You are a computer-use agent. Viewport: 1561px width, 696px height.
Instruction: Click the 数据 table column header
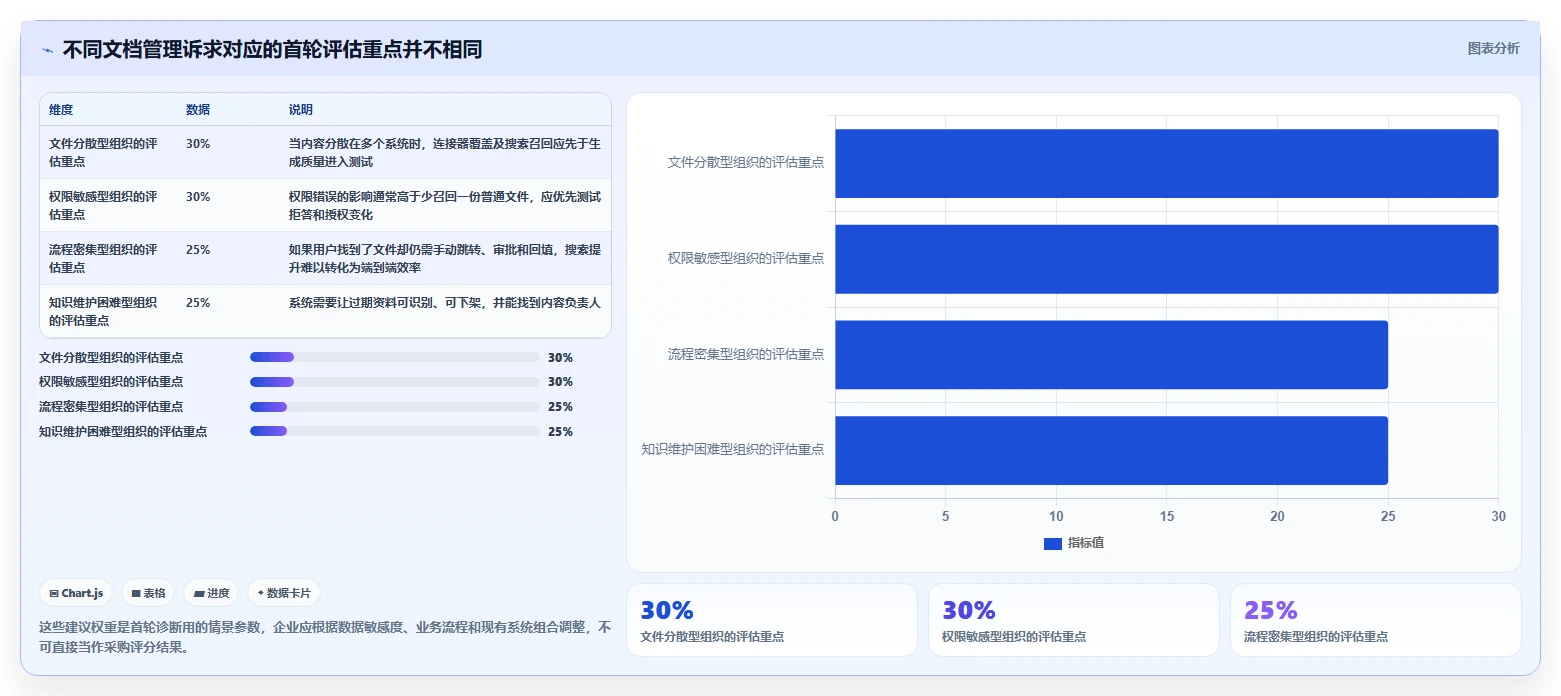[x=198, y=110]
